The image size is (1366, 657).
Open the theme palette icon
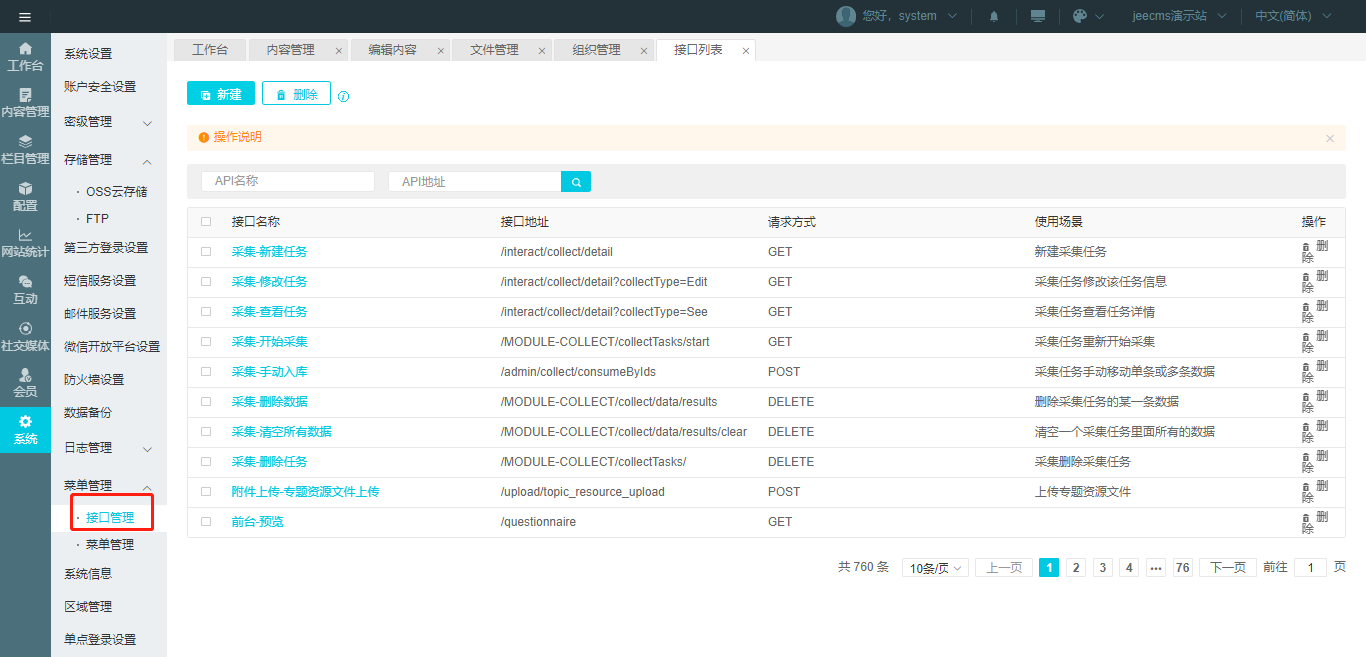tap(1079, 16)
